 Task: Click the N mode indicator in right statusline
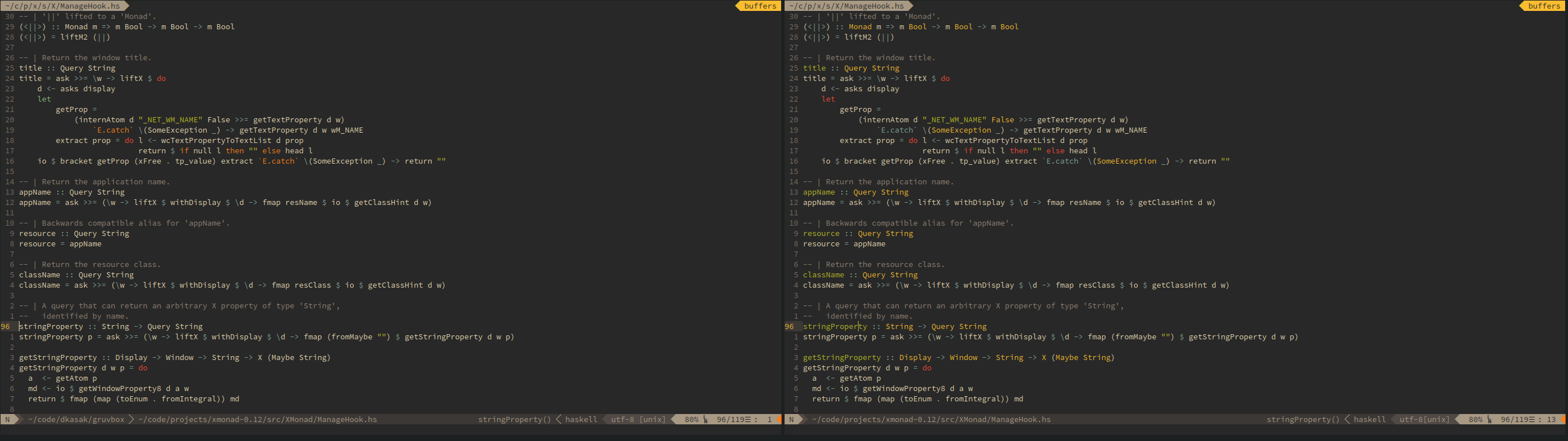[x=791, y=419]
